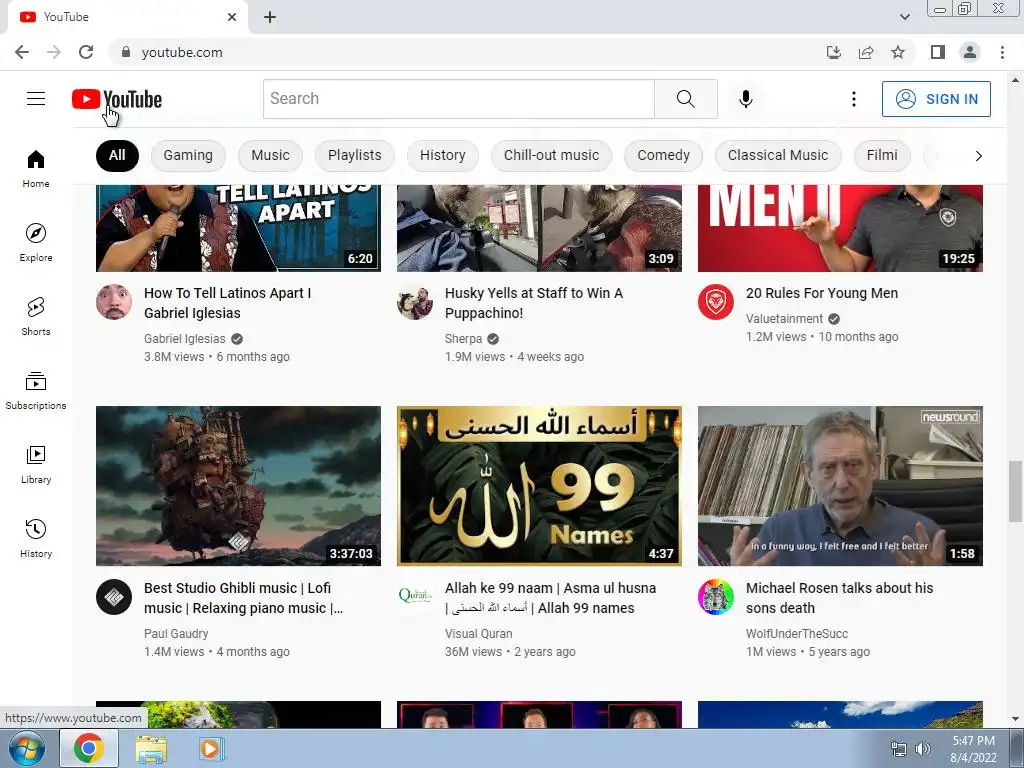The image size is (1024, 768).
Task: Open 'Allah ke 99 naam' video title
Action: 550,598
